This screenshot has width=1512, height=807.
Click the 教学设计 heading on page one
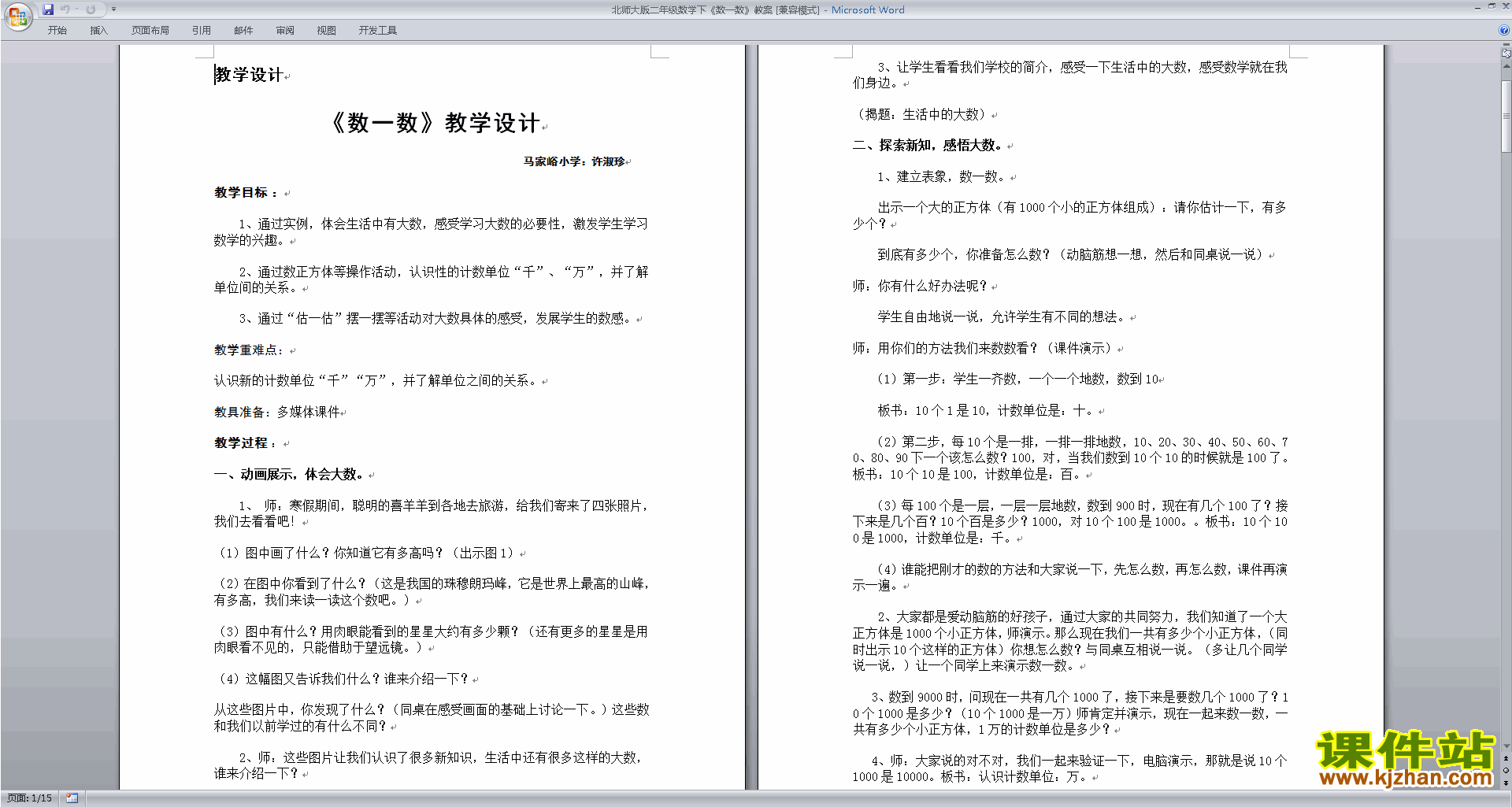(249, 75)
